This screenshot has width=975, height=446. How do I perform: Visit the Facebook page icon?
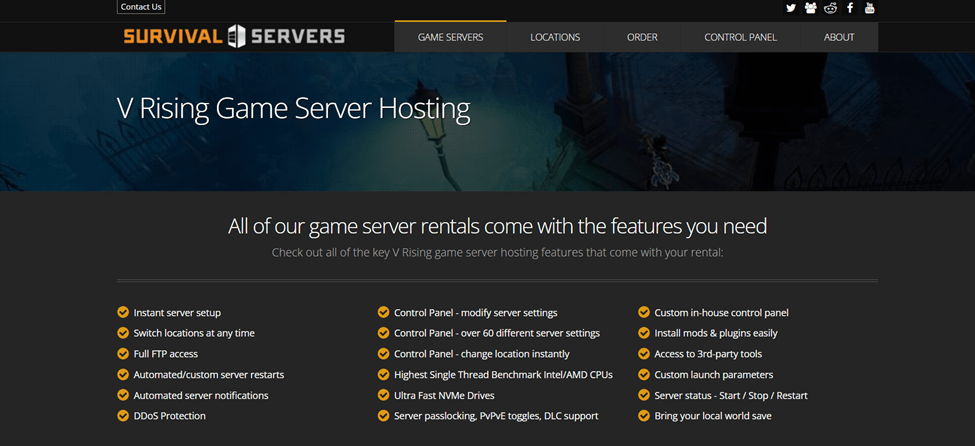click(x=850, y=8)
